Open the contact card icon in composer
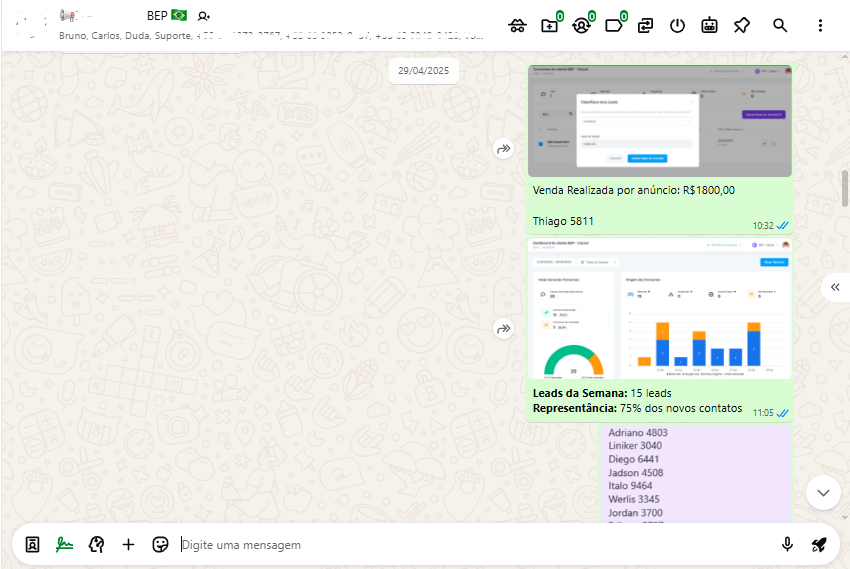Viewport: 850px width, 569px height. [32, 544]
